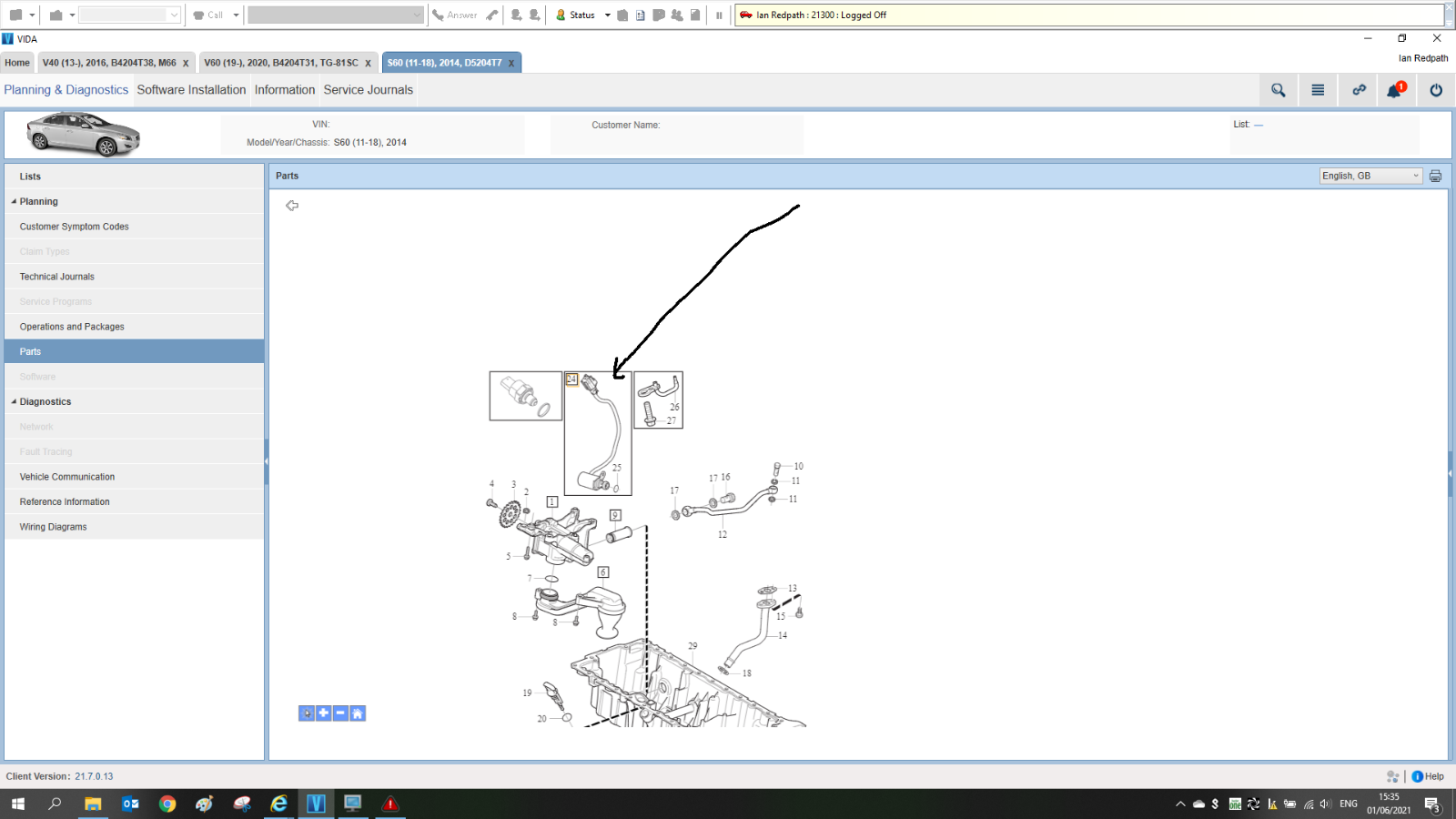This screenshot has width=1456, height=819.
Task: Switch to the Software Installation tab
Action: point(191,90)
